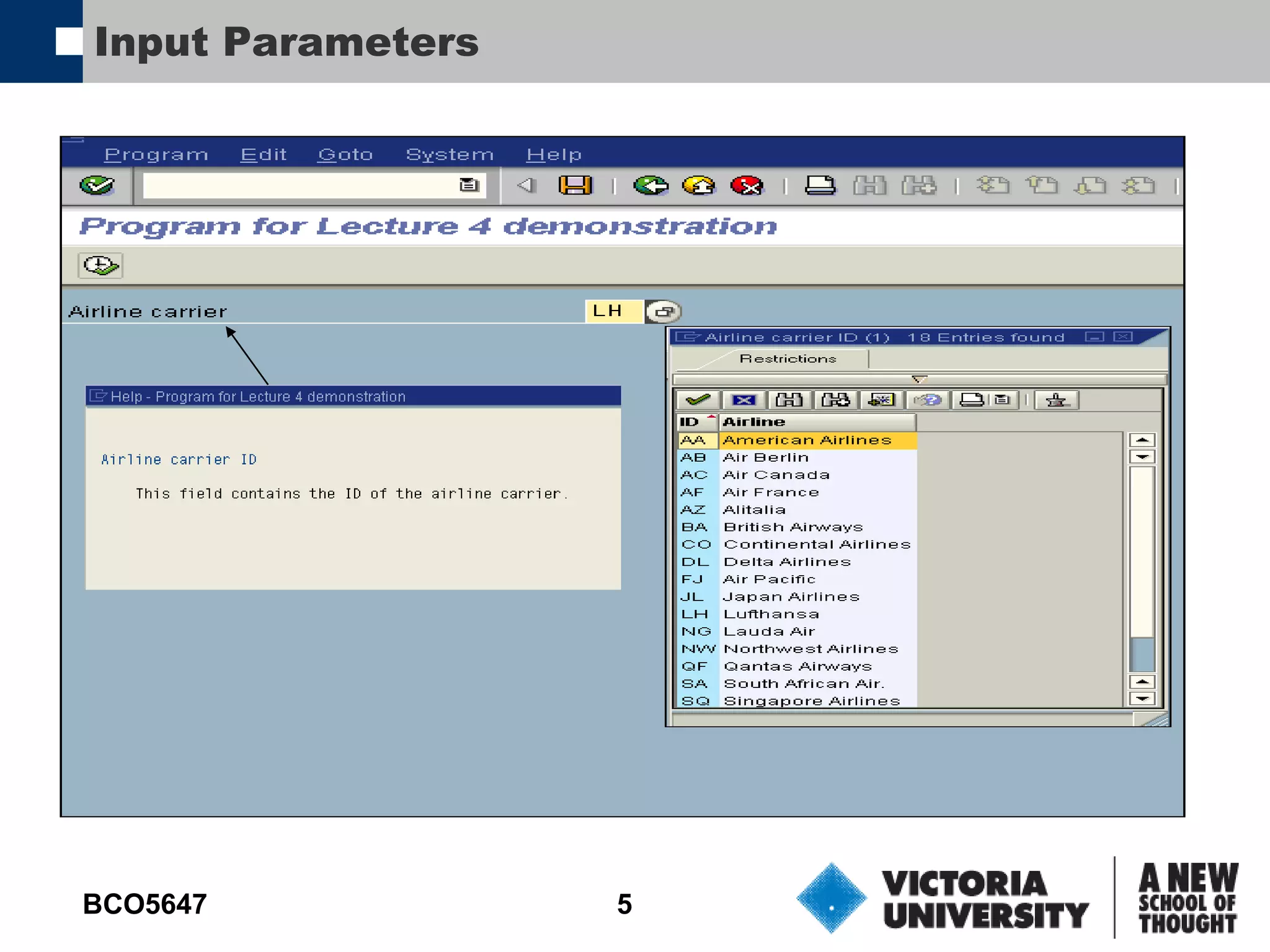Click the First Page icon
Viewport: 1270px width, 952px height.
click(992, 185)
